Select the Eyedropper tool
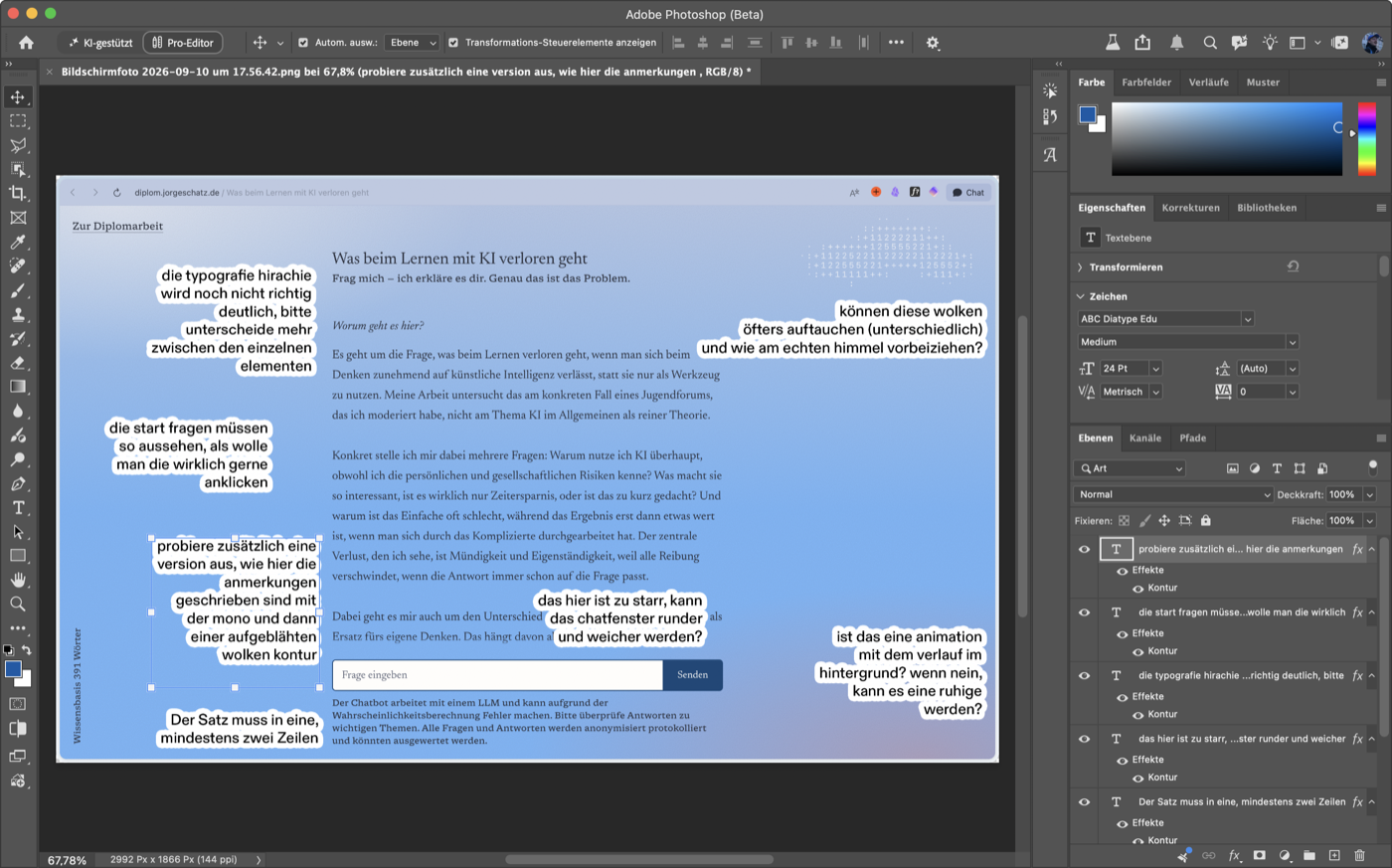This screenshot has width=1392, height=868. coord(18,242)
